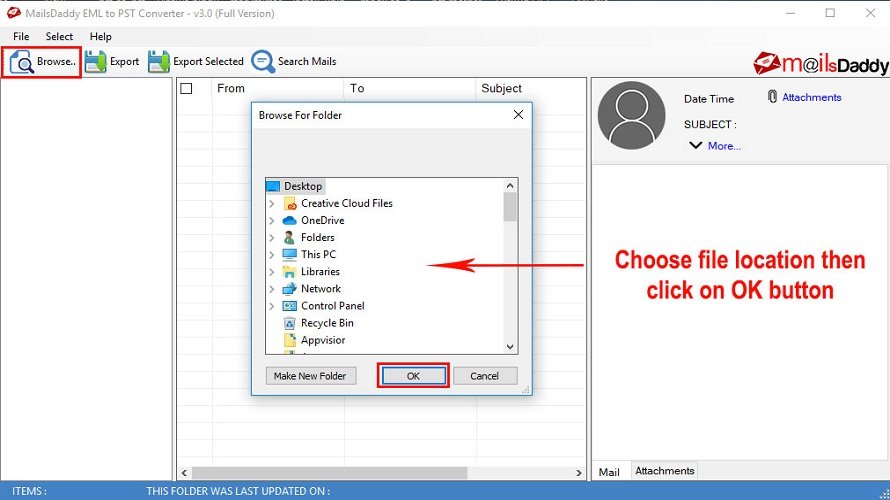The height and width of the screenshot is (500, 890).
Task: Expand the This PC node
Action: click(x=272, y=254)
